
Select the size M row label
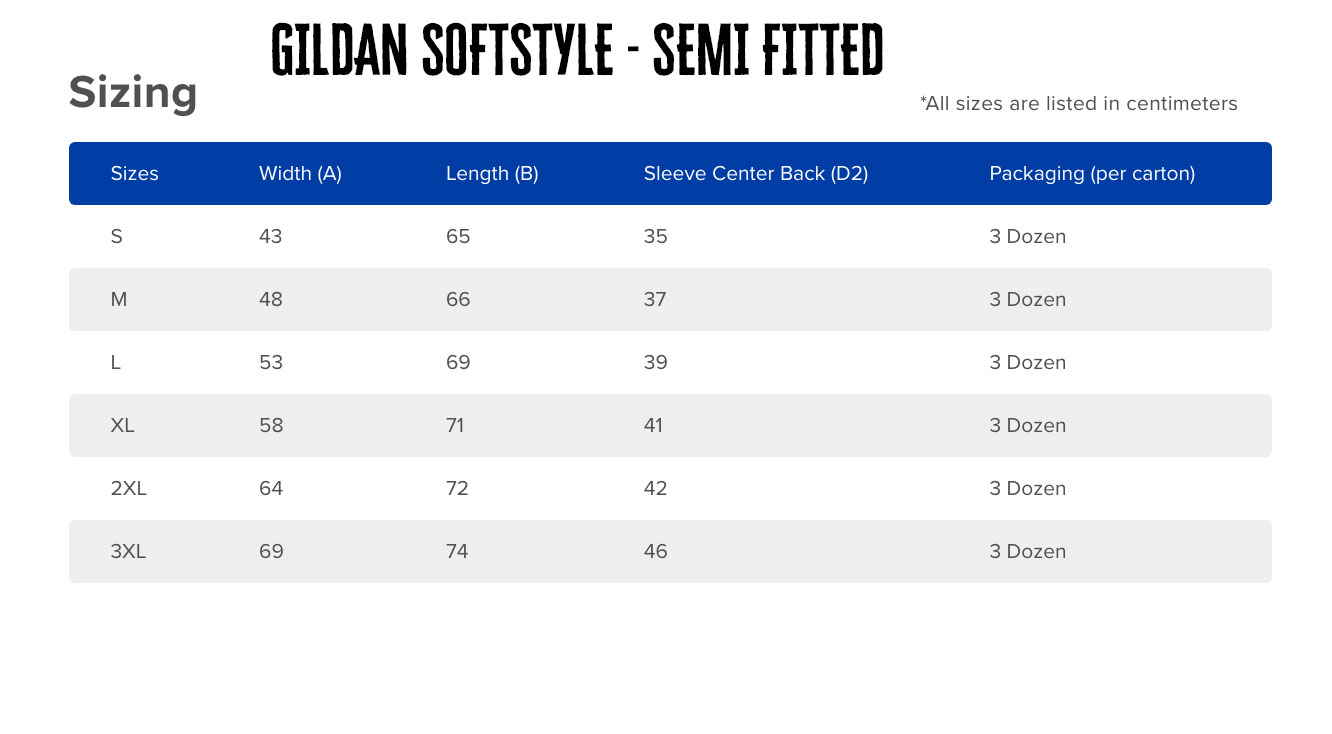[118, 299]
